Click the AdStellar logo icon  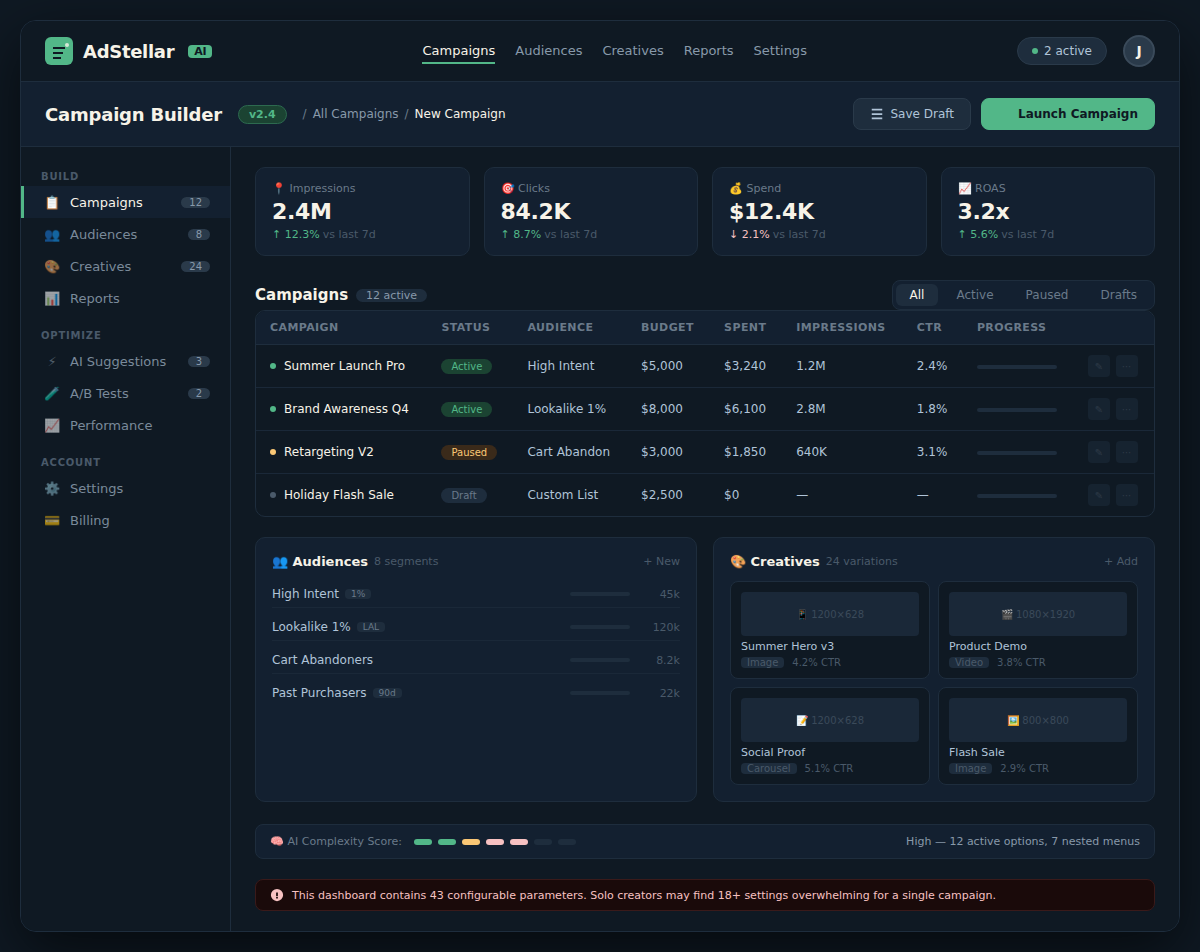coord(59,51)
